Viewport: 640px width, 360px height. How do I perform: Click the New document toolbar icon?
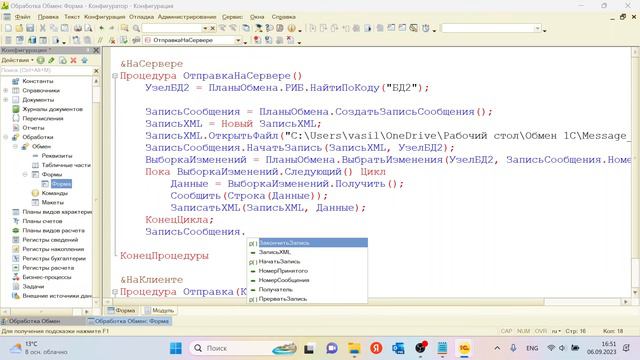(x=8, y=28)
